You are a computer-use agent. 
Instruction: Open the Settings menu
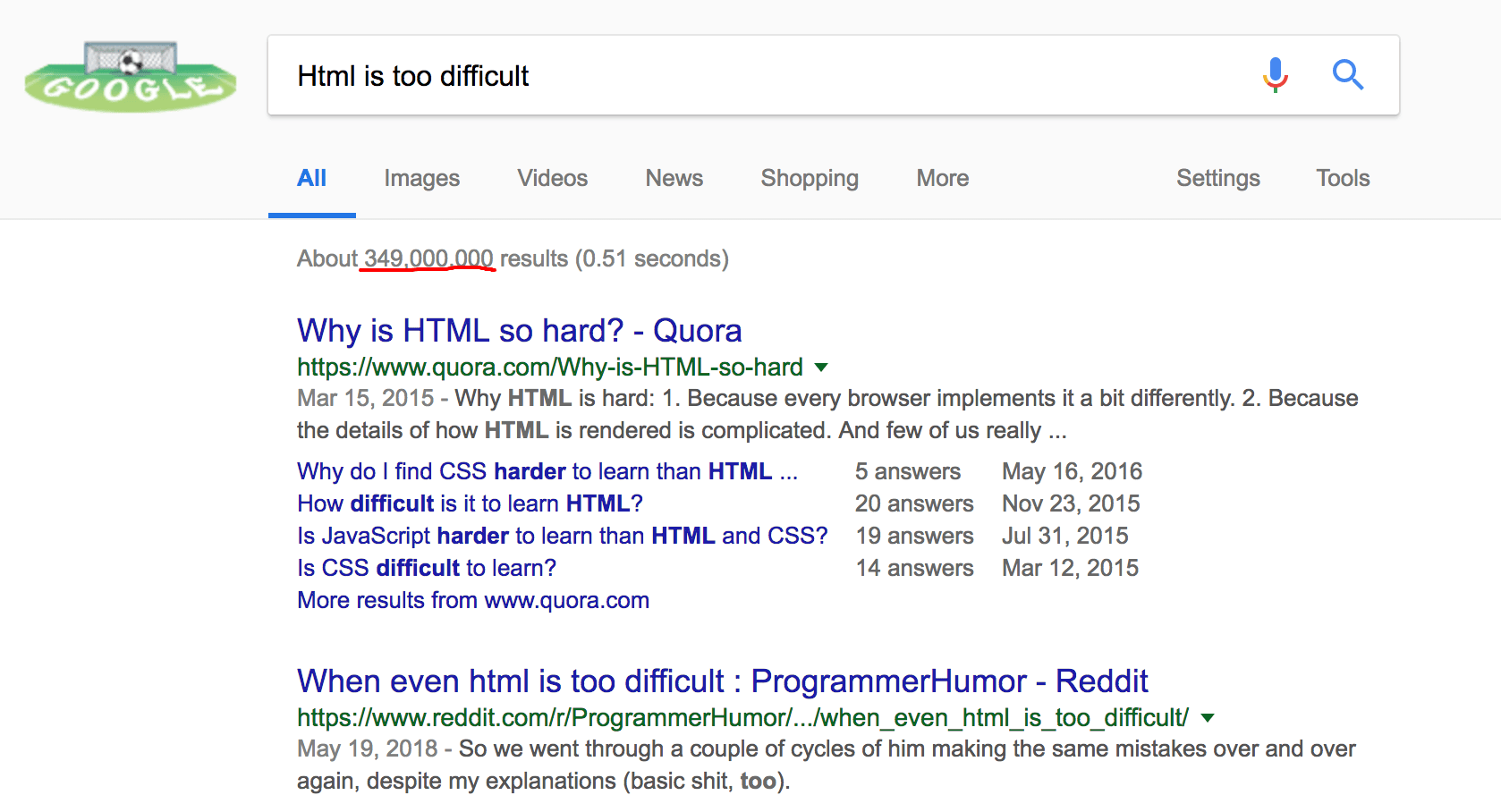[1218, 178]
